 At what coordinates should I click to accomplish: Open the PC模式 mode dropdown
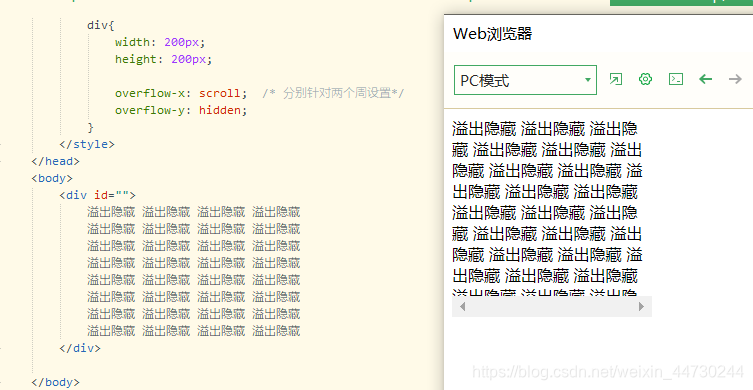click(x=525, y=80)
